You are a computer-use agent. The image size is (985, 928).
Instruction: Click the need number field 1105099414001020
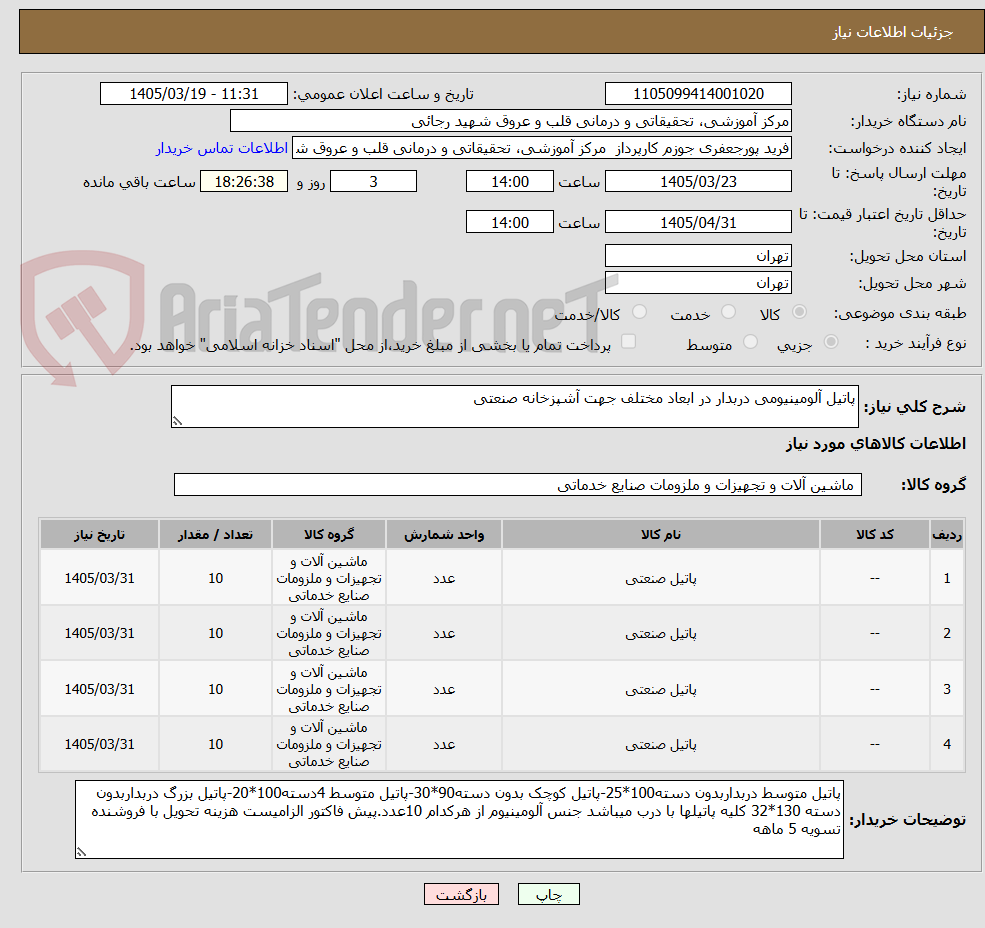click(x=698, y=94)
